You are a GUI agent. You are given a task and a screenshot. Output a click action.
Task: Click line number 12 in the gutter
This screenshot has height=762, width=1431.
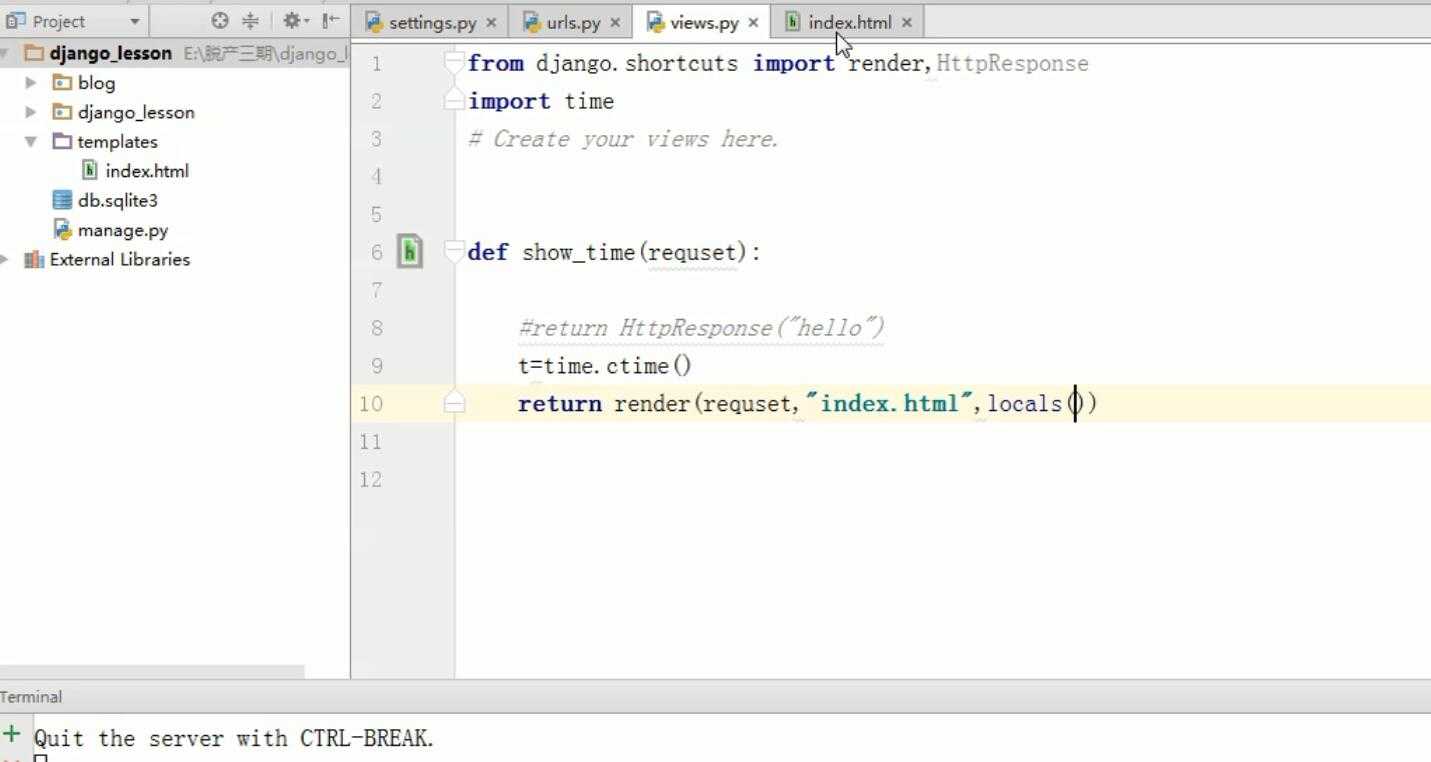click(x=371, y=480)
